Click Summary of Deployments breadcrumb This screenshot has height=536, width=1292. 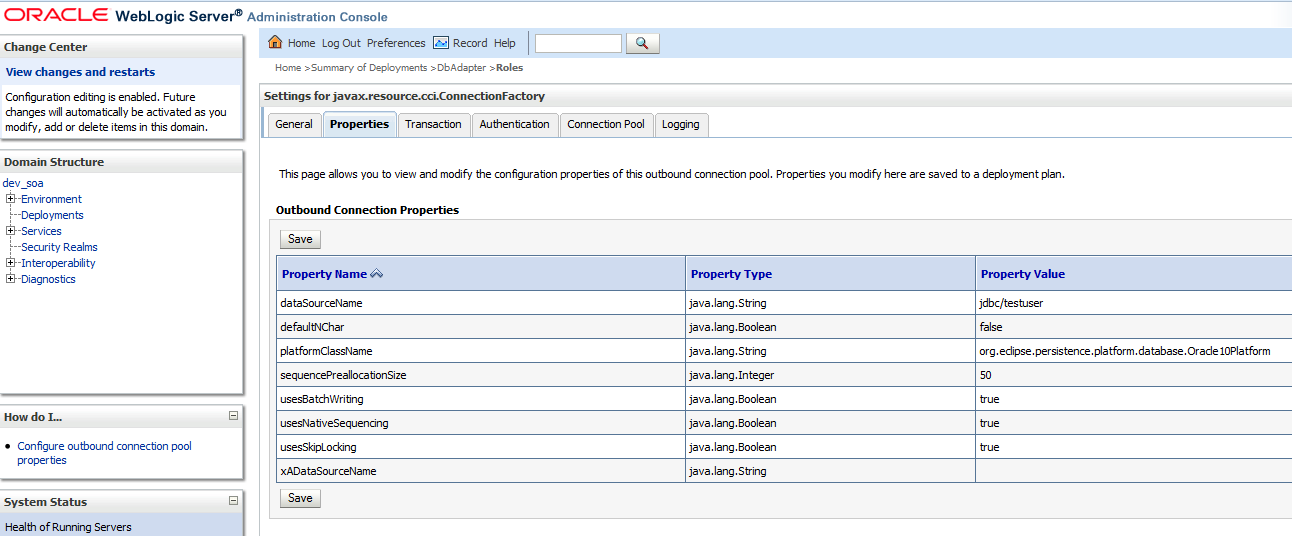370,68
